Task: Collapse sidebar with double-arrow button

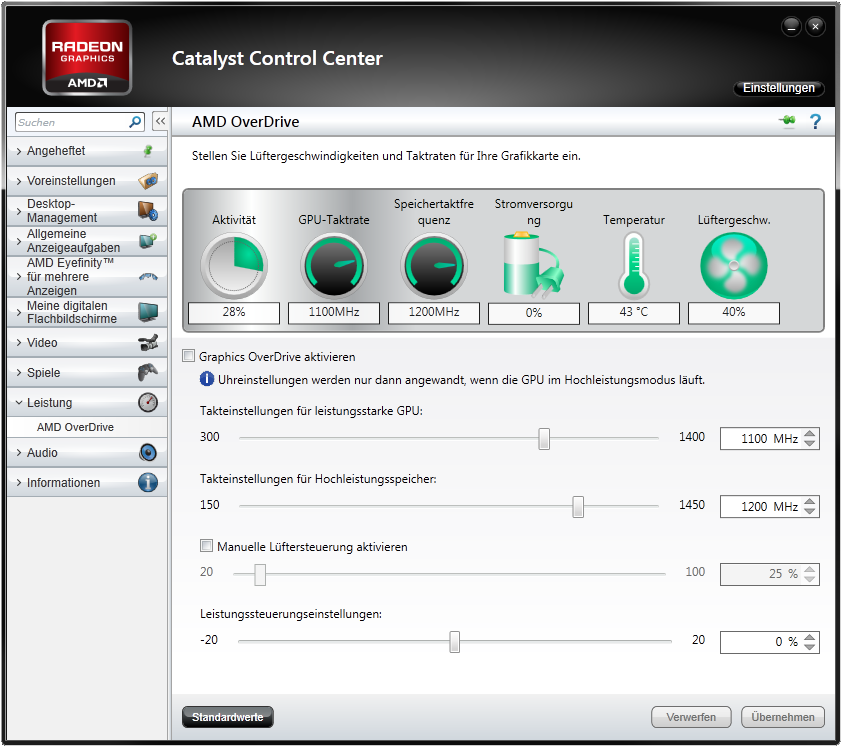Action: point(160,121)
